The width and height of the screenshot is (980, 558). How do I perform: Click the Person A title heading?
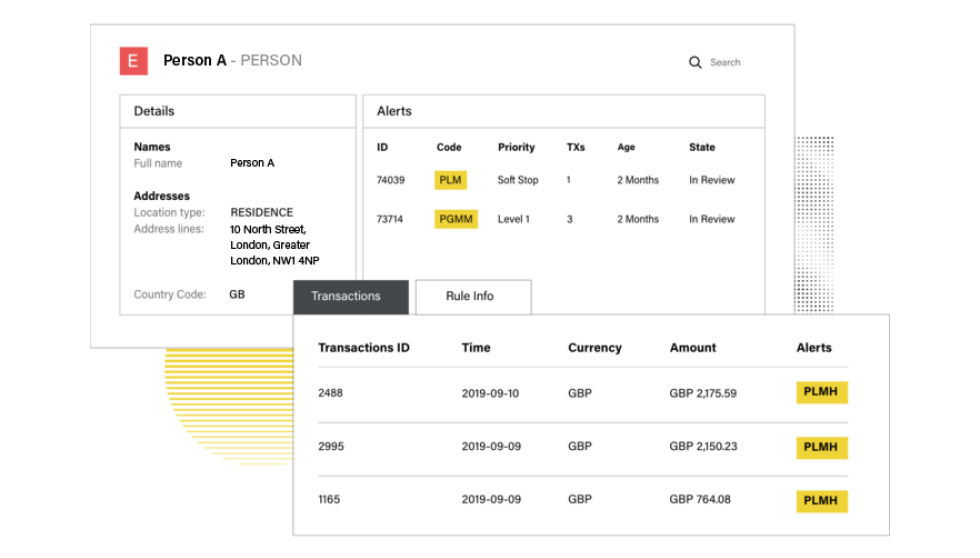(x=195, y=61)
